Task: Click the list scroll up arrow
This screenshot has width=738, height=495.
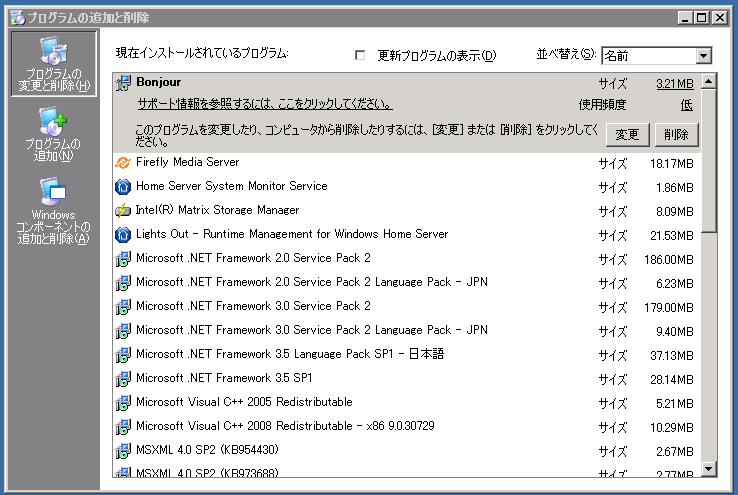Action: (709, 81)
